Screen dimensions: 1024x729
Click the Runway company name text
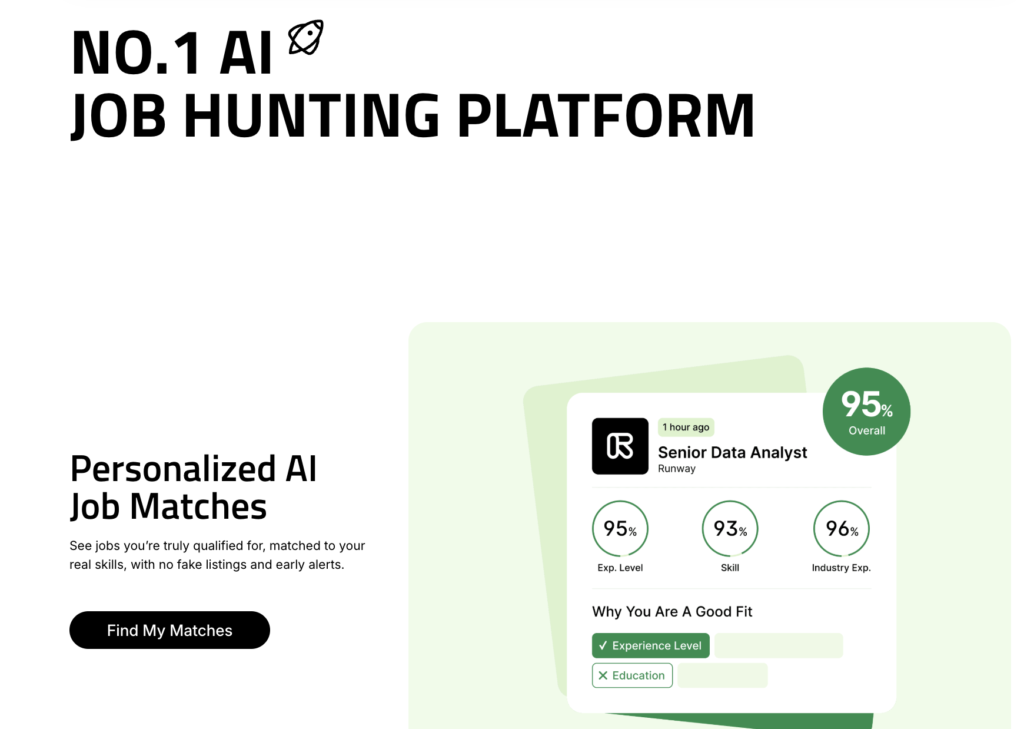click(x=677, y=469)
